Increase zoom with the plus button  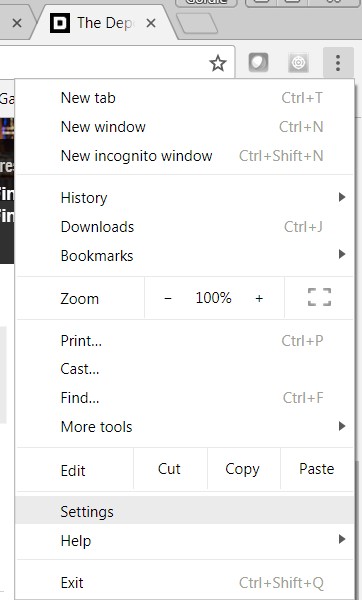(x=259, y=298)
